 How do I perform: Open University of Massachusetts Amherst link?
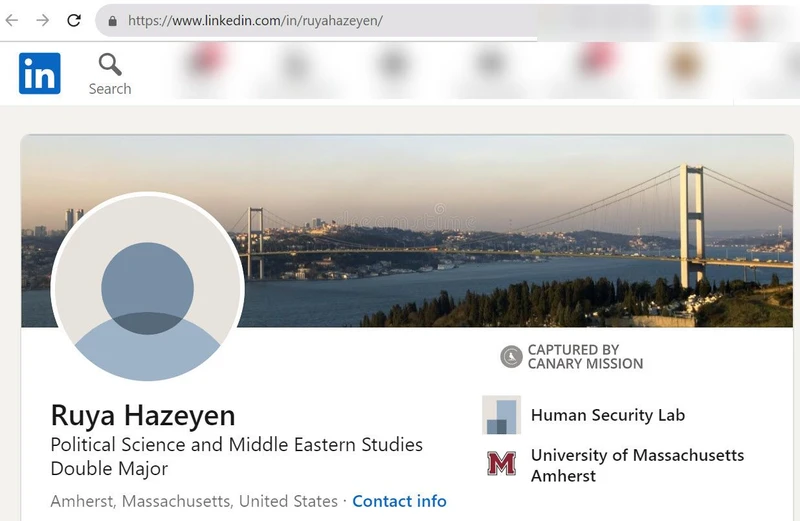pyautogui.click(x=637, y=465)
